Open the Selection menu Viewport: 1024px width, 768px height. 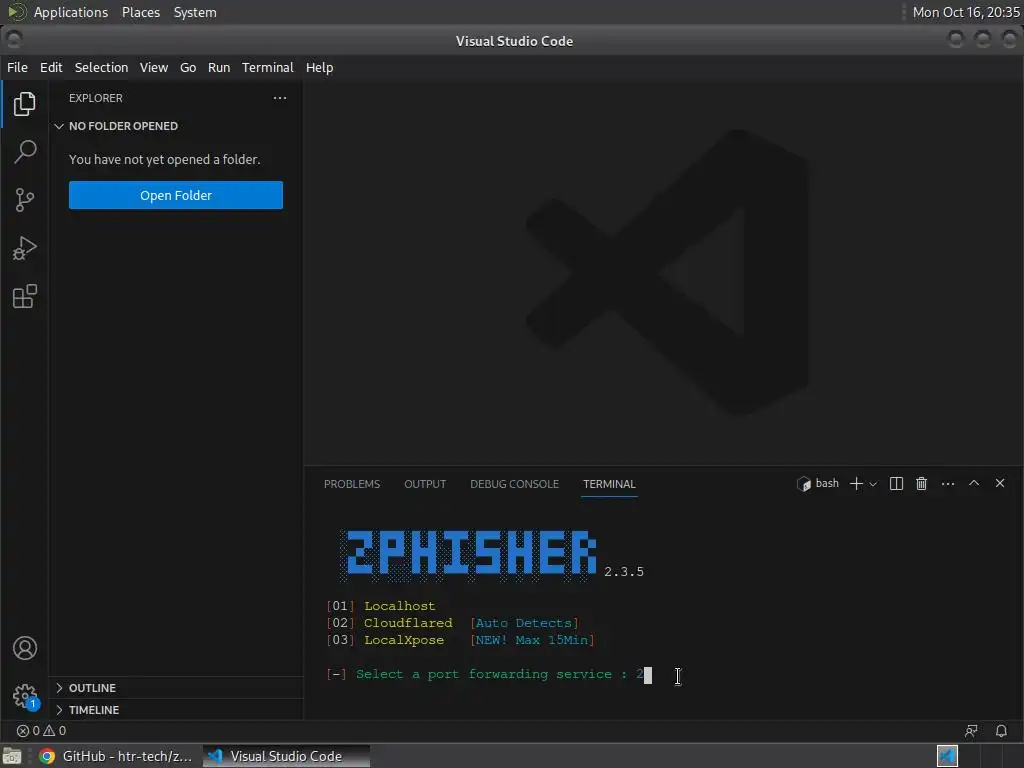tap(101, 67)
